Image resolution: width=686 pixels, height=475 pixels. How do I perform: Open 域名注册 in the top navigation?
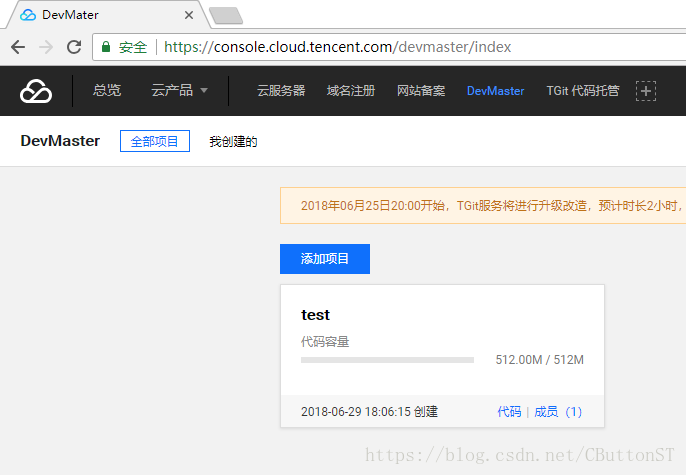[x=351, y=91]
